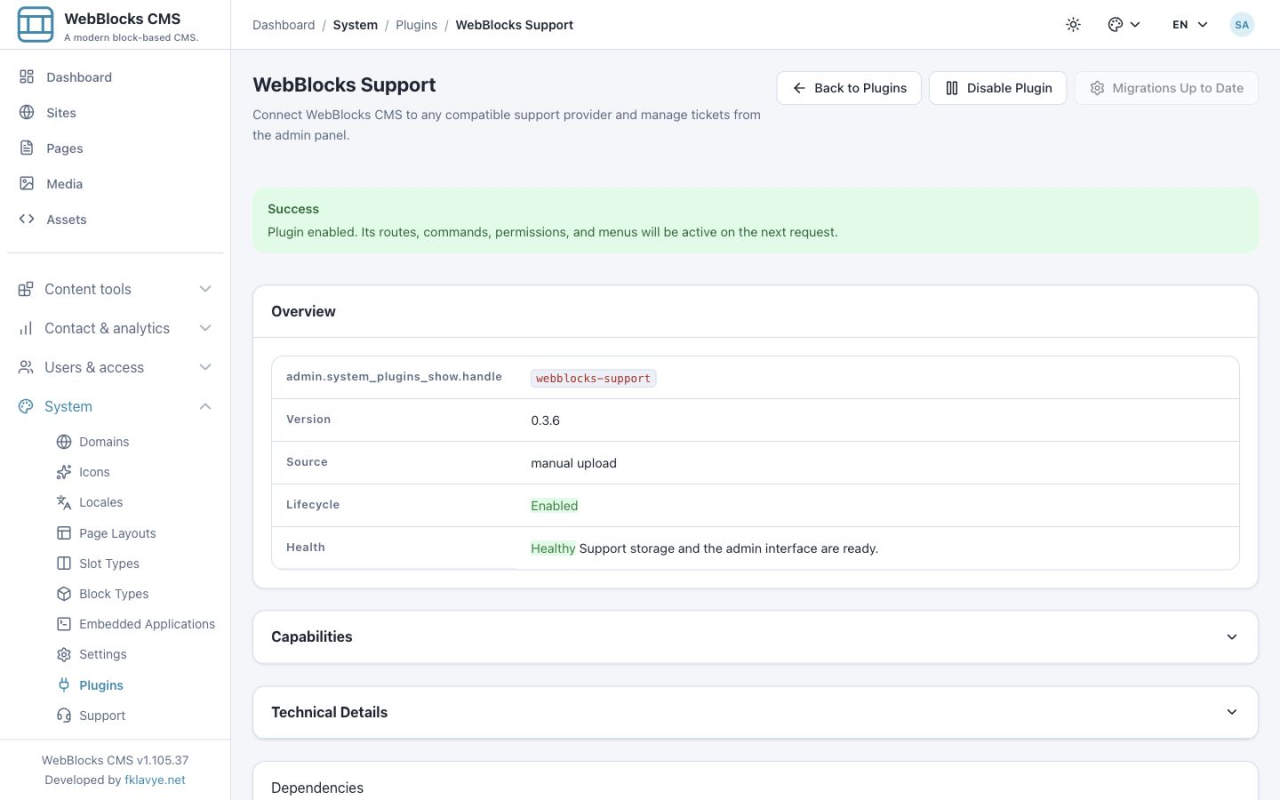
Task: Click the System breadcrumb item
Action: [355, 25]
